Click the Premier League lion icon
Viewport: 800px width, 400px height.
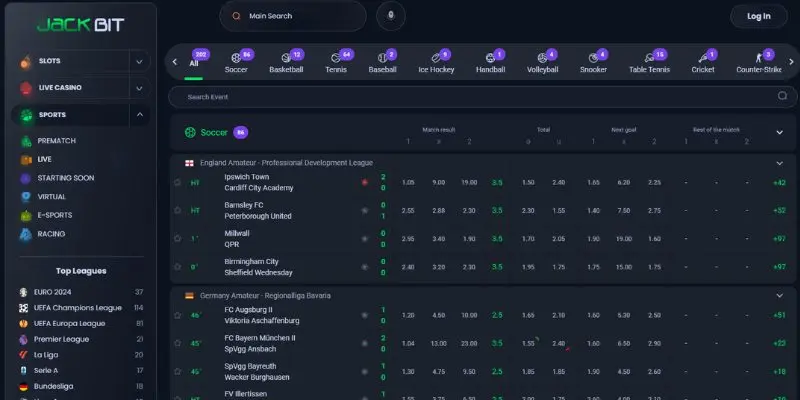pos(23,339)
